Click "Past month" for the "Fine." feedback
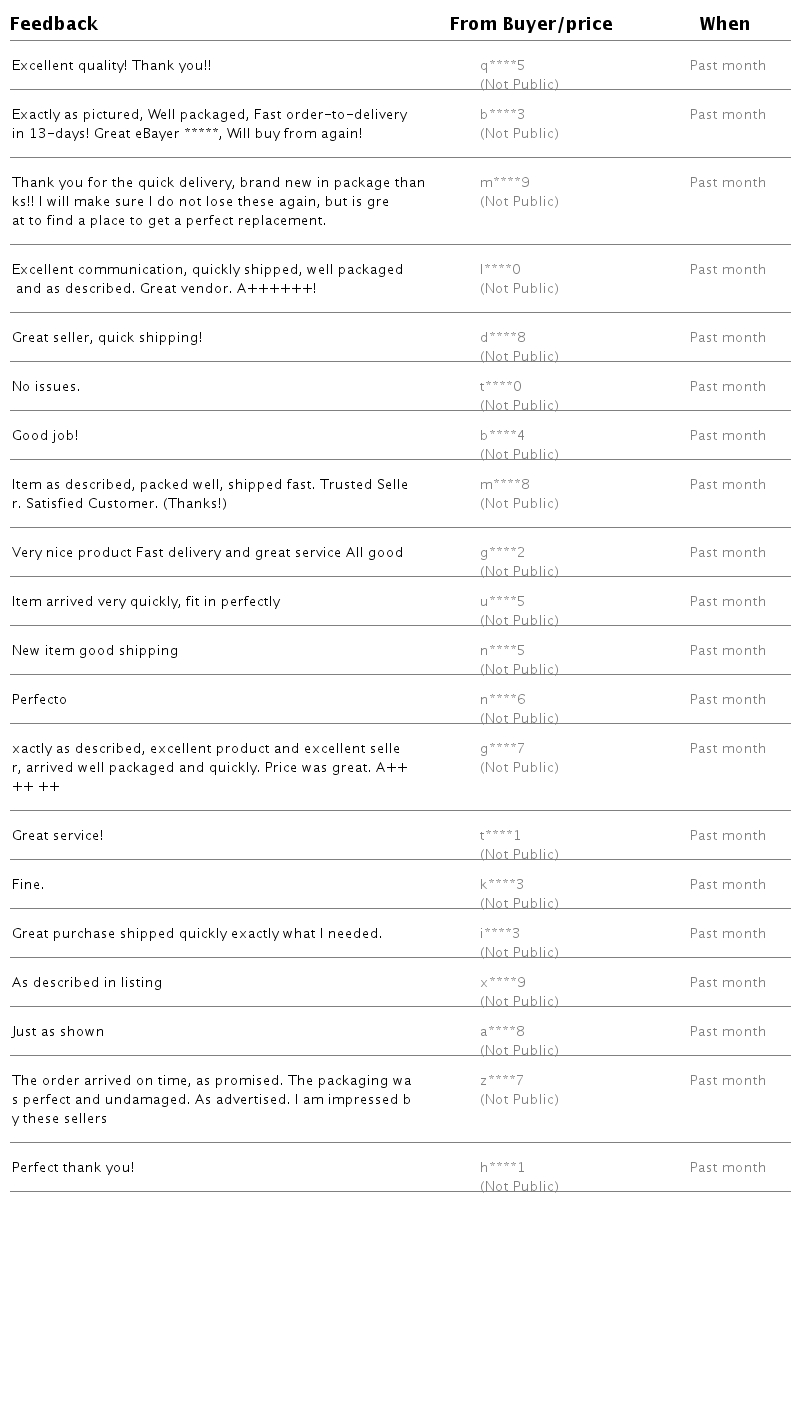 point(727,885)
